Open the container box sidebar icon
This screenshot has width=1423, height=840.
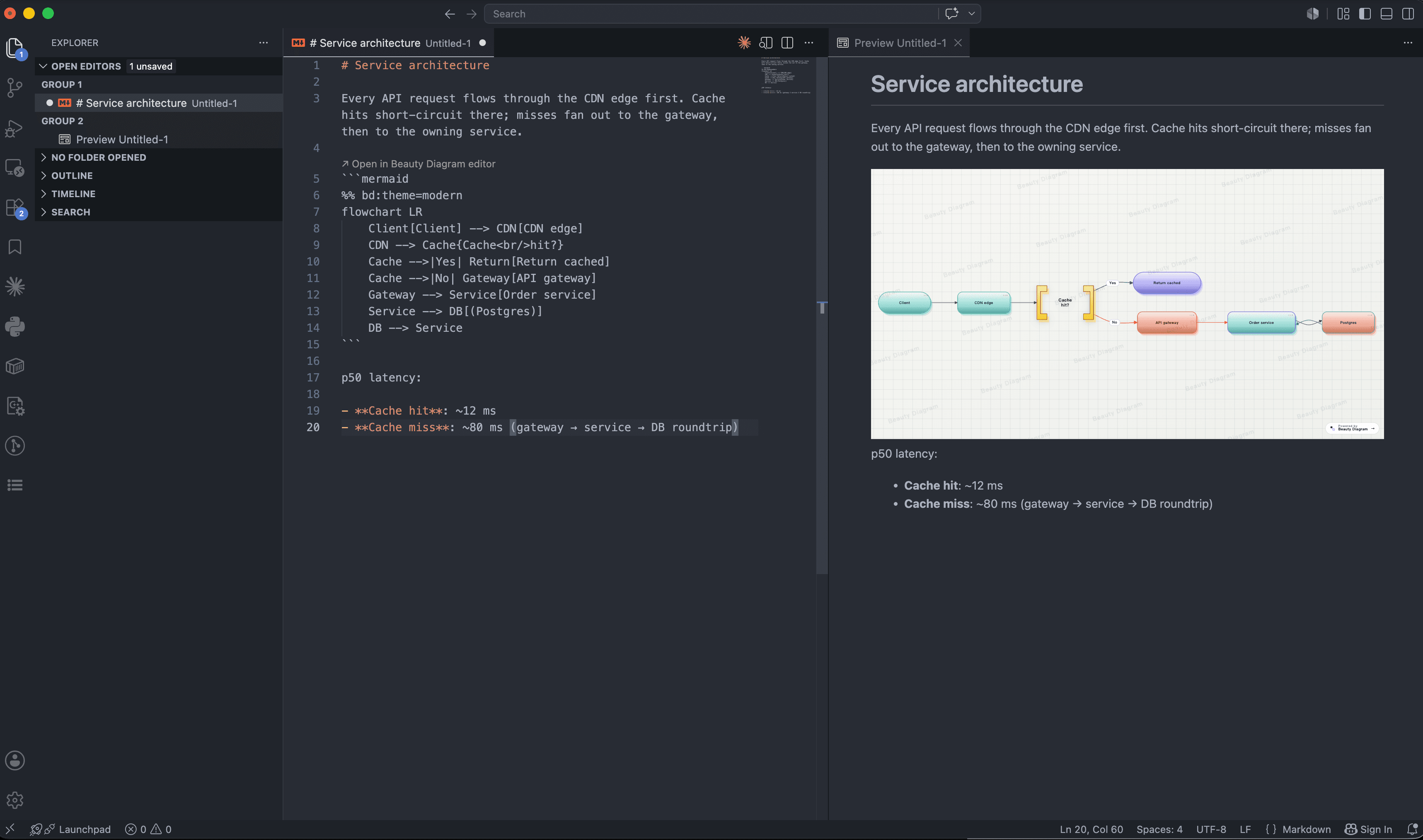[15, 366]
